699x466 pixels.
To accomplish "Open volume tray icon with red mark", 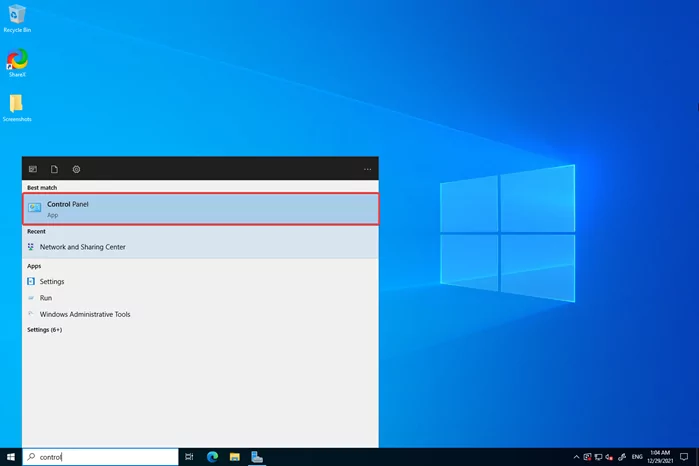I will [x=609, y=457].
